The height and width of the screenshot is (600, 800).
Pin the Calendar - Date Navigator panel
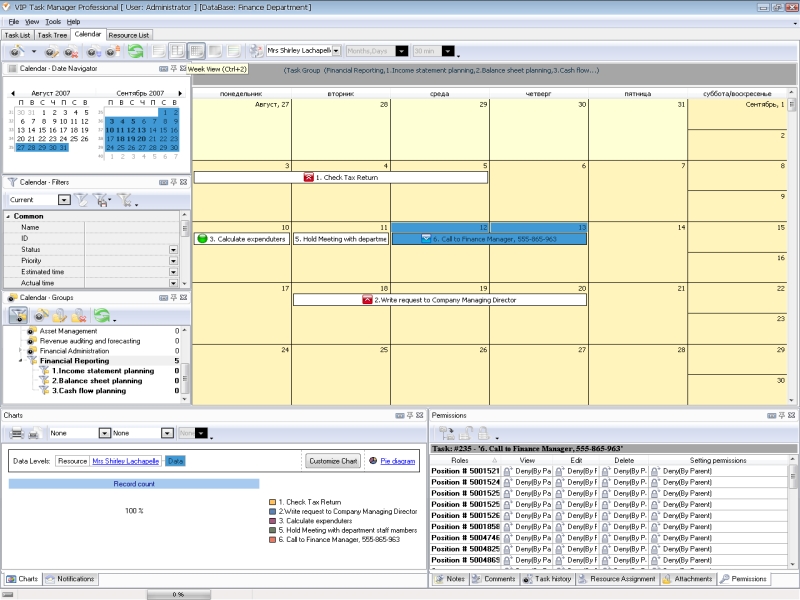(x=173, y=68)
